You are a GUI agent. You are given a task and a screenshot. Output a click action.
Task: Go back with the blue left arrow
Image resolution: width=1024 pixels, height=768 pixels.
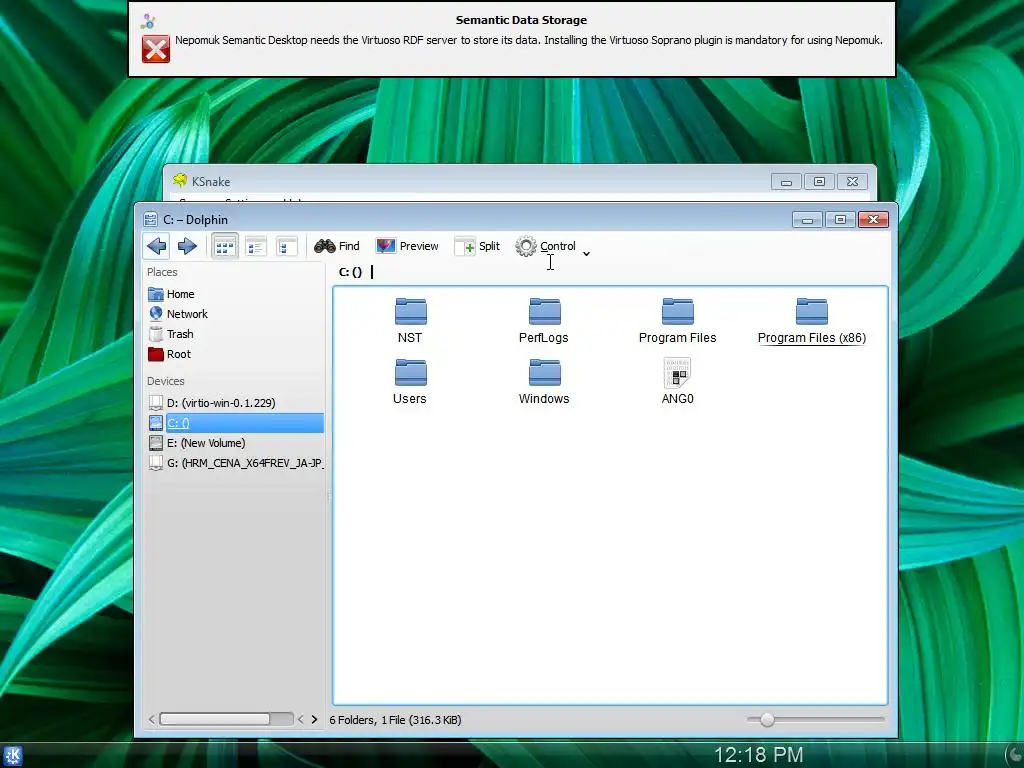(x=157, y=246)
